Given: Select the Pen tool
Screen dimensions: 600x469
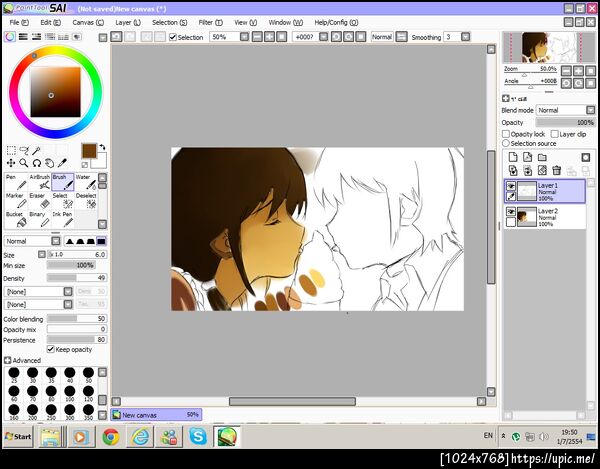Looking at the screenshot, I should point(16,182).
